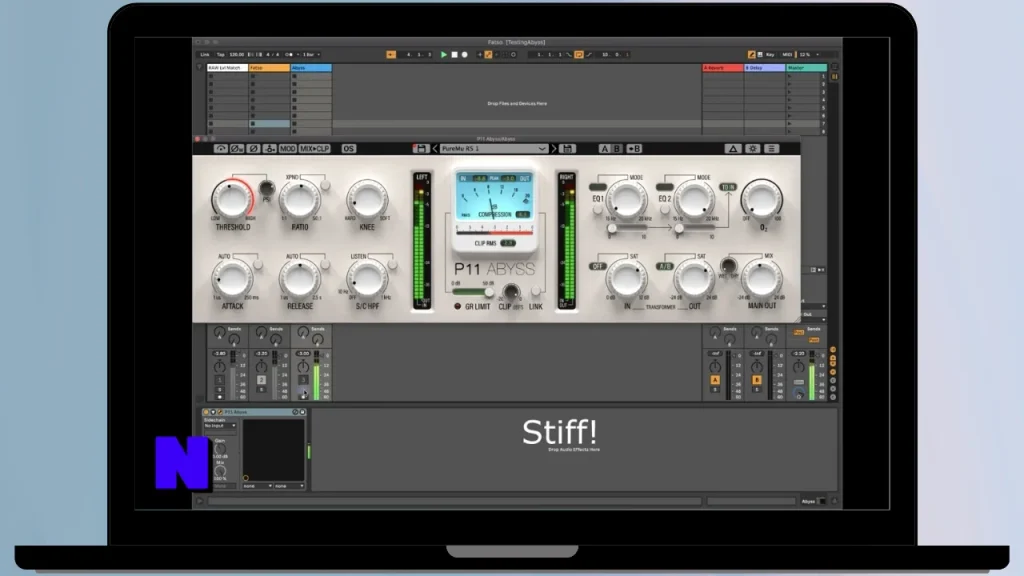Select the Fatso track header
This screenshot has width=1024, height=576.
(269, 68)
